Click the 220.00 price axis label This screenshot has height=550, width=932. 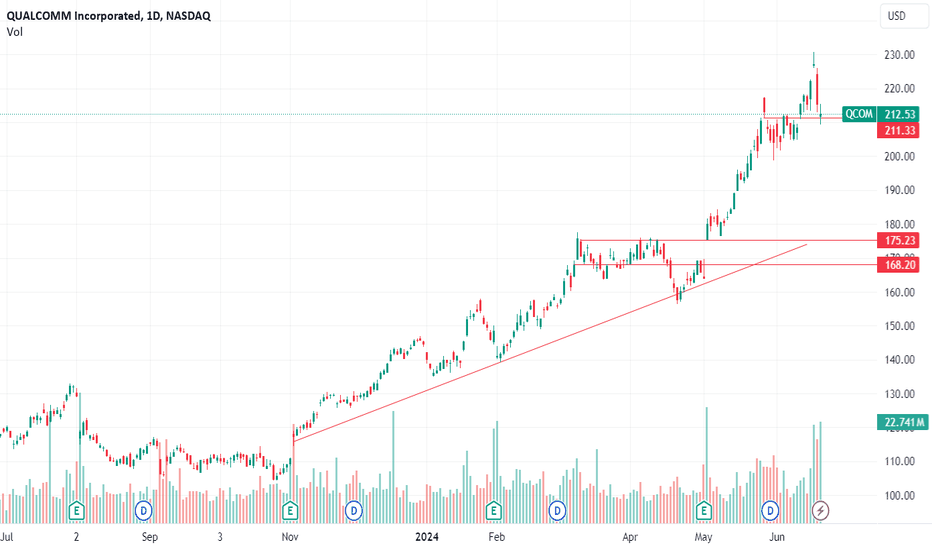tap(899, 89)
